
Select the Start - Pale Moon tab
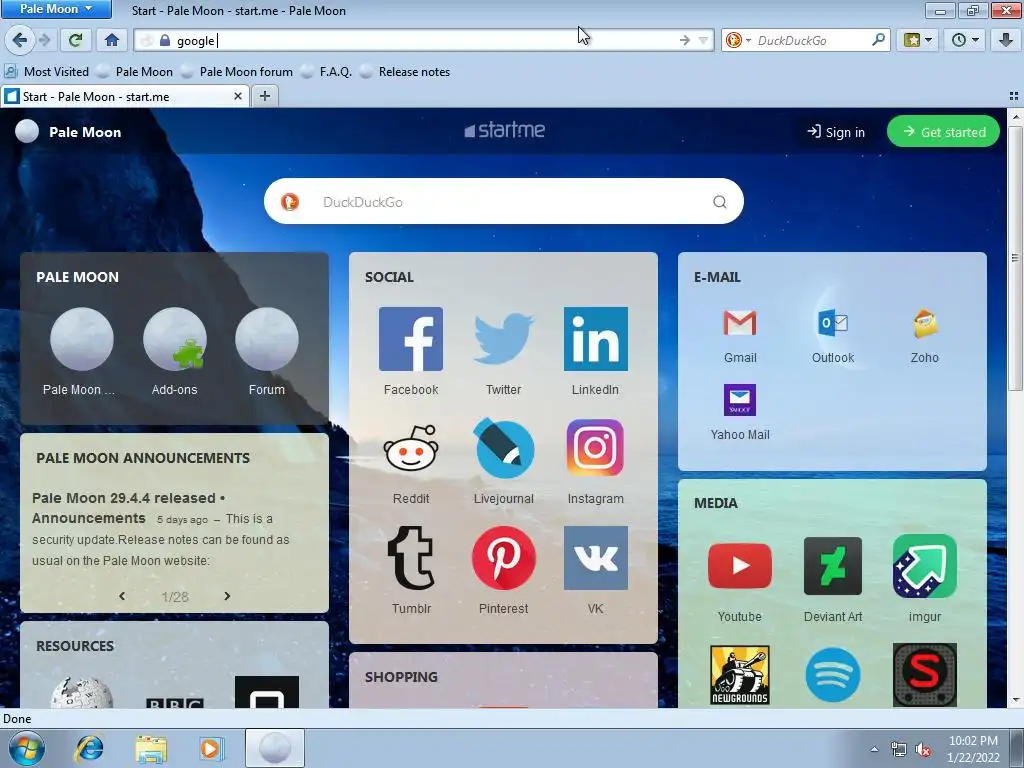[124, 97]
